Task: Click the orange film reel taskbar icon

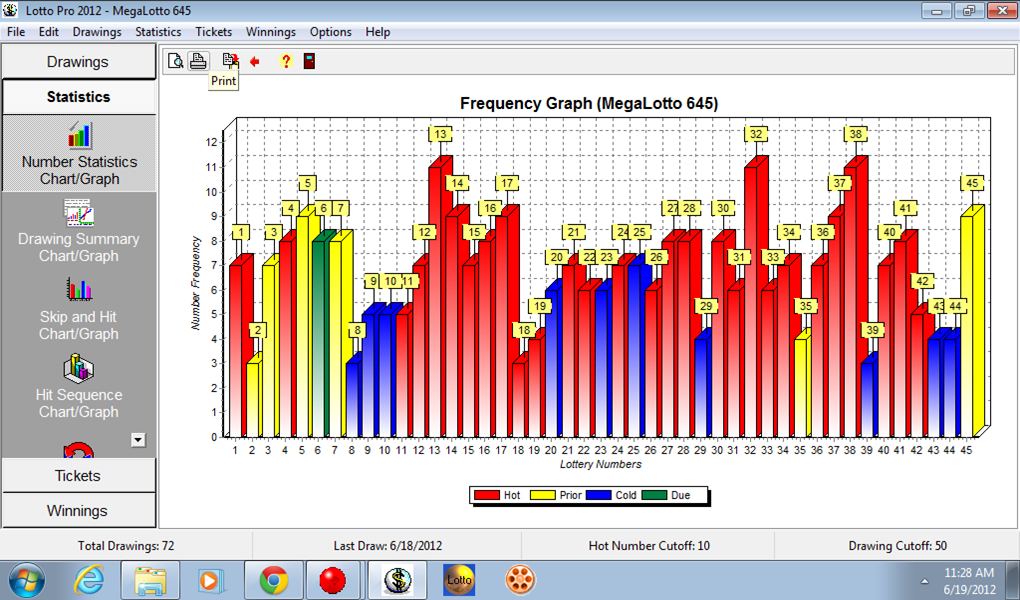Action: 520,580
